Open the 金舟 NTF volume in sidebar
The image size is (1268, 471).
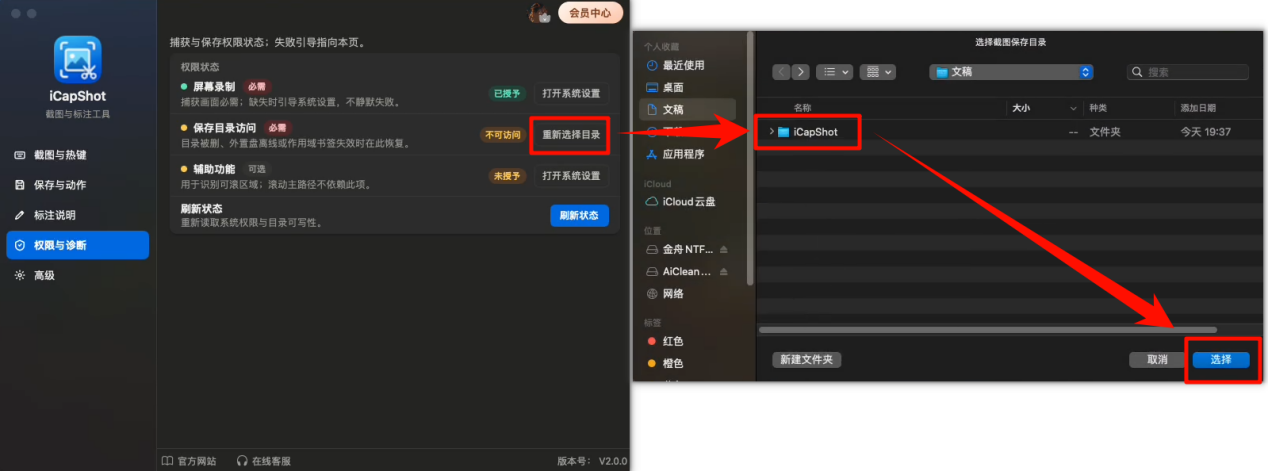tap(679, 249)
